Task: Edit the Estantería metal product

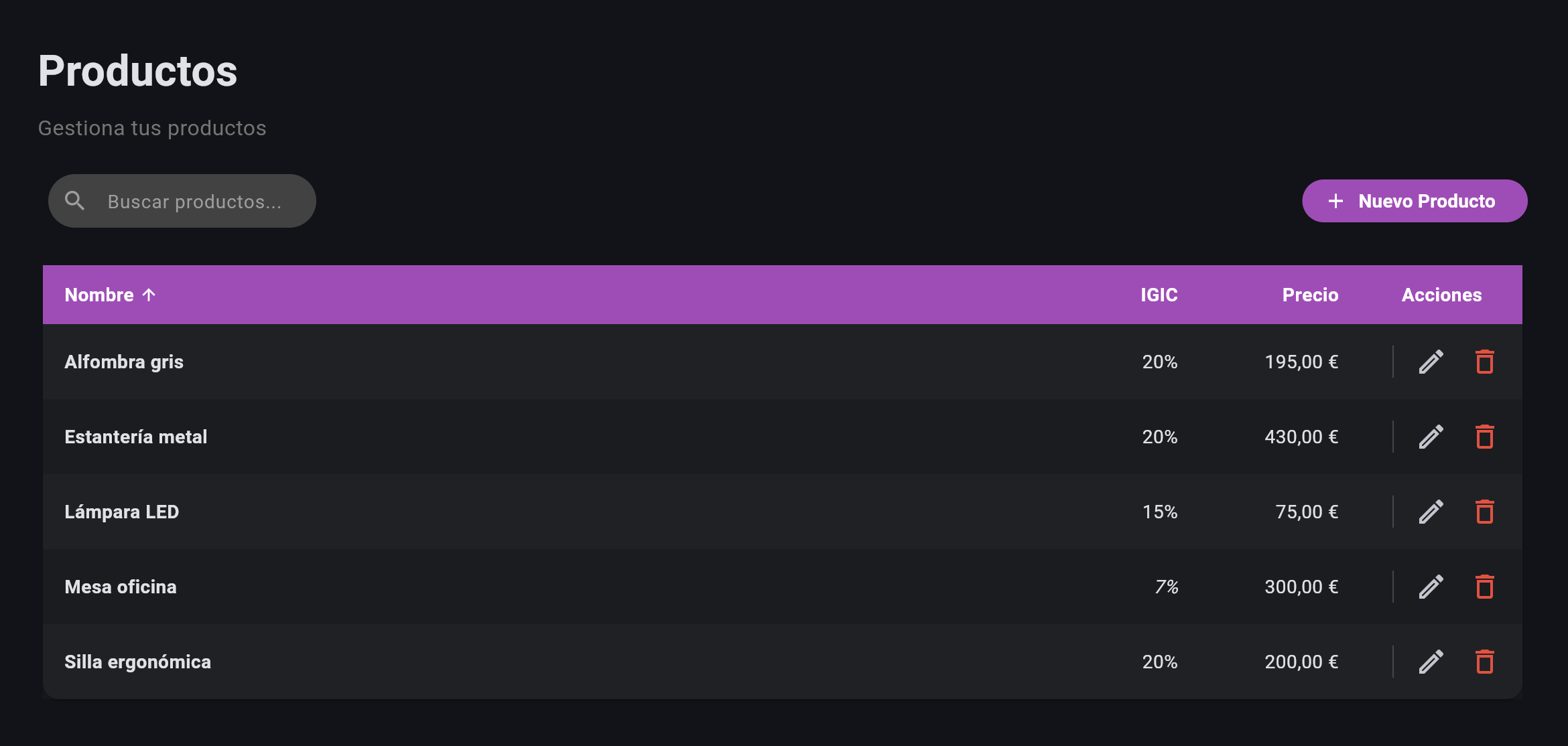Action: point(1431,437)
